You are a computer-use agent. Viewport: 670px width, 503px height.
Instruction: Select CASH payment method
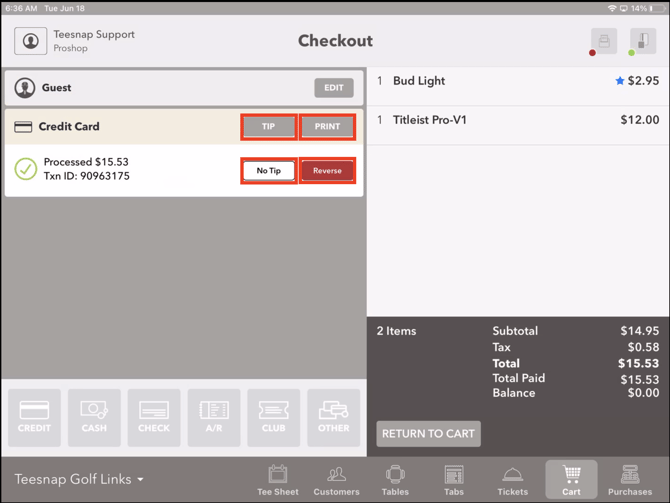coord(94,418)
